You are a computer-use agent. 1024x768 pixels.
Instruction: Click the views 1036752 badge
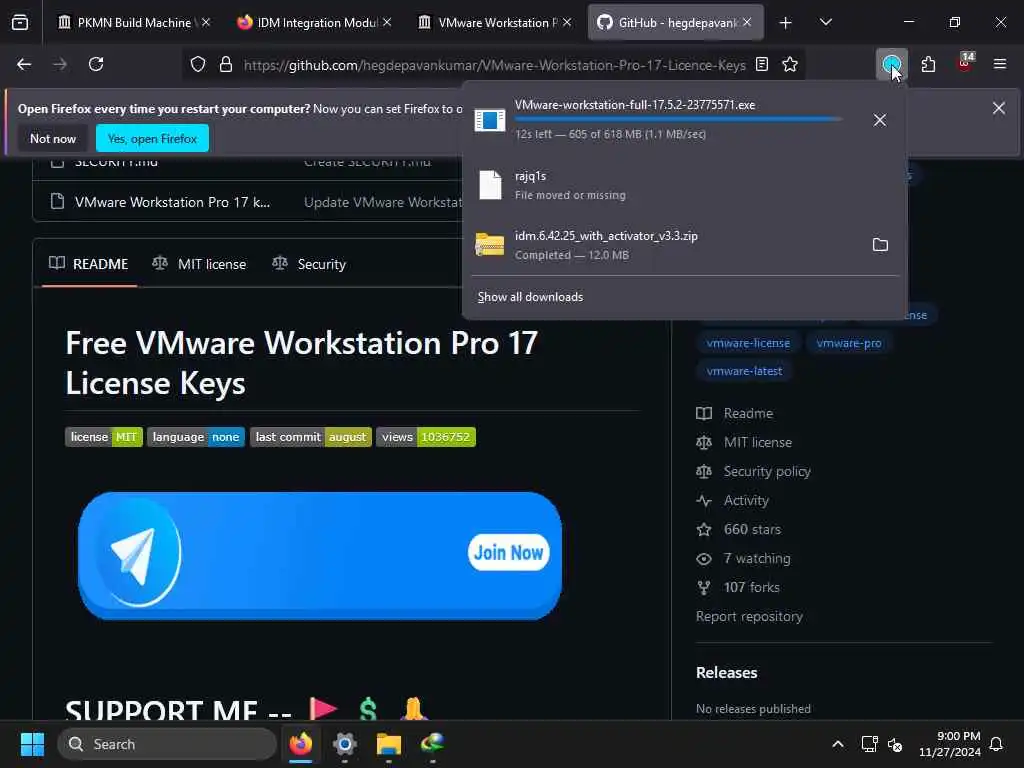(426, 437)
